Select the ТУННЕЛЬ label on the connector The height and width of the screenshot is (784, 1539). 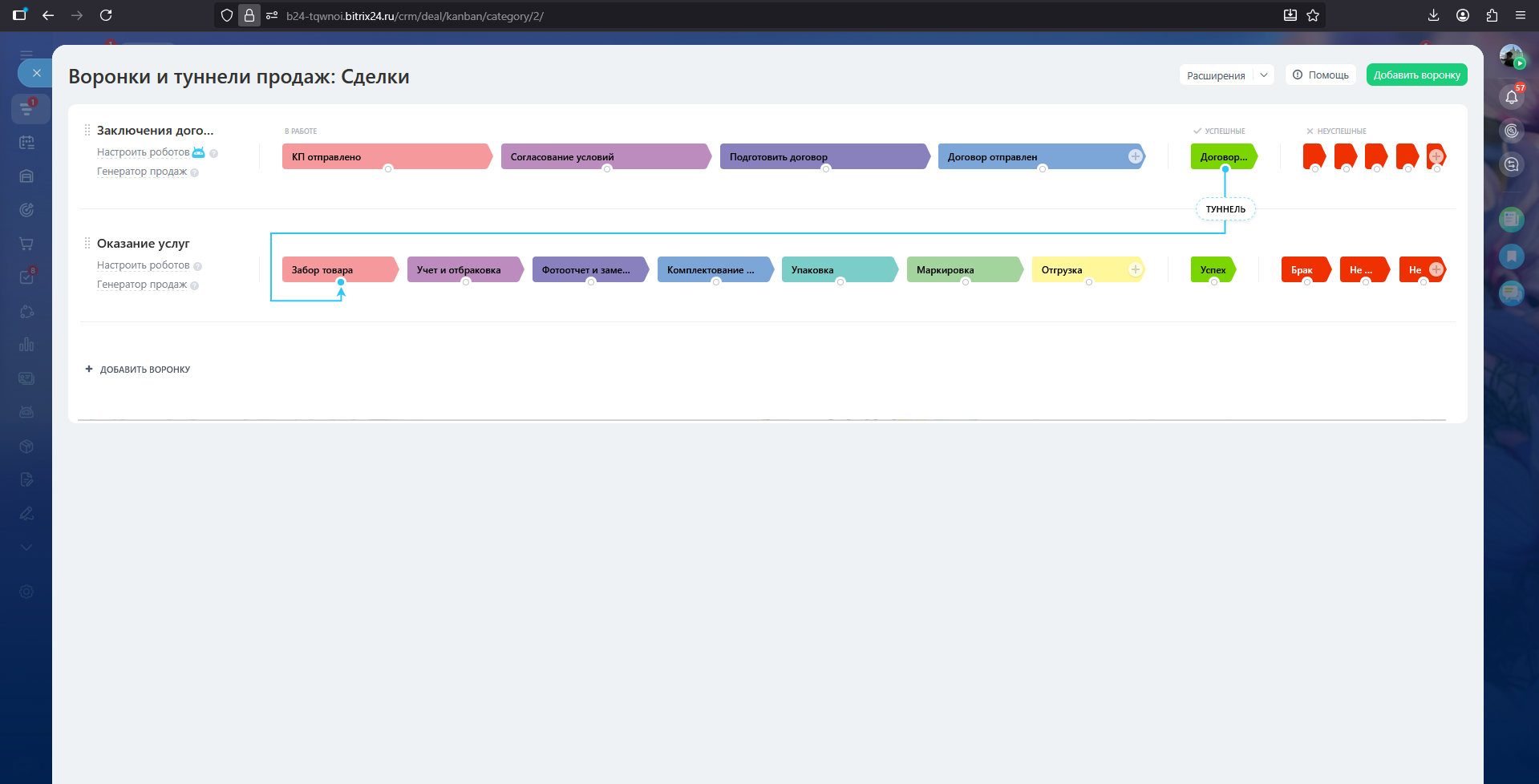click(x=1225, y=209)
